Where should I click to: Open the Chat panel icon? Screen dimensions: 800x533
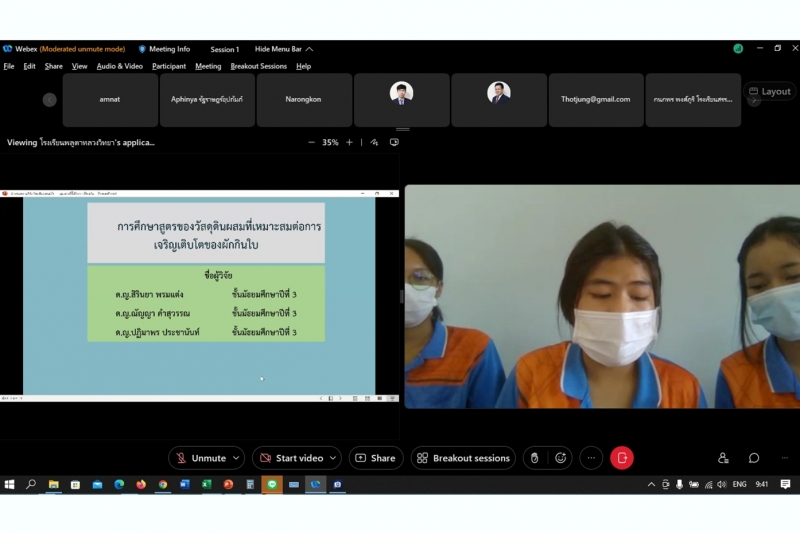[754, 458]
